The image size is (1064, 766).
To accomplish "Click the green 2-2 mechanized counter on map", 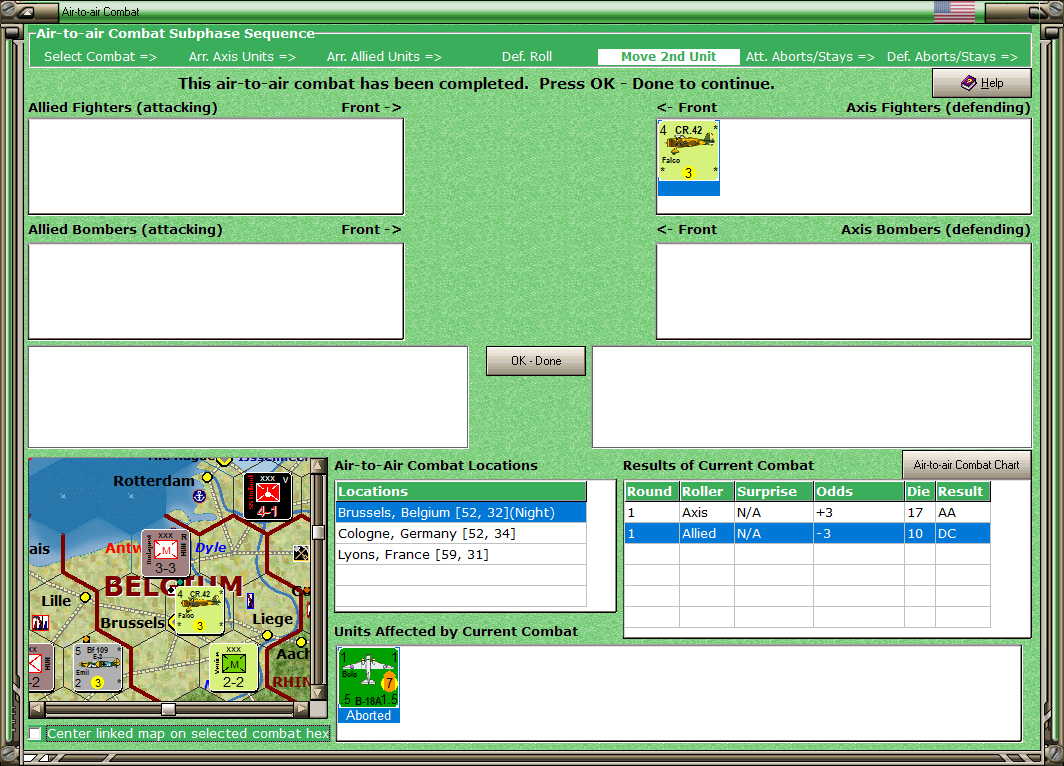I will point(233,668).
